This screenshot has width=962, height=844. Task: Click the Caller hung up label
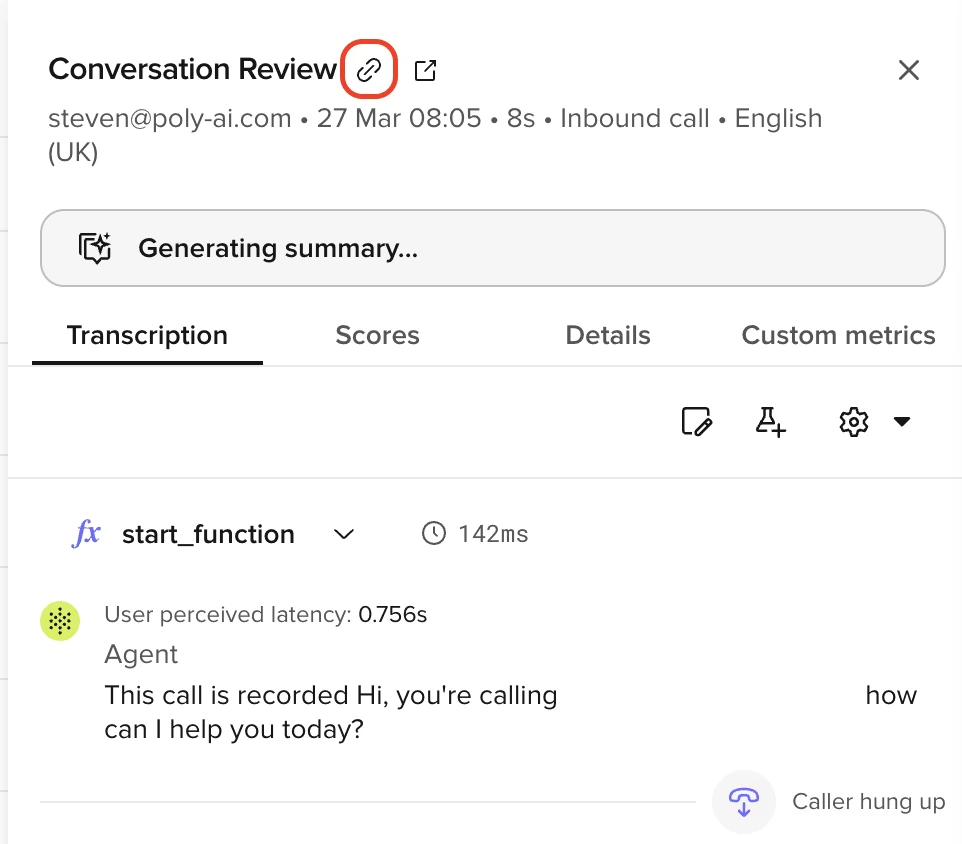click(x=868, y=802)
